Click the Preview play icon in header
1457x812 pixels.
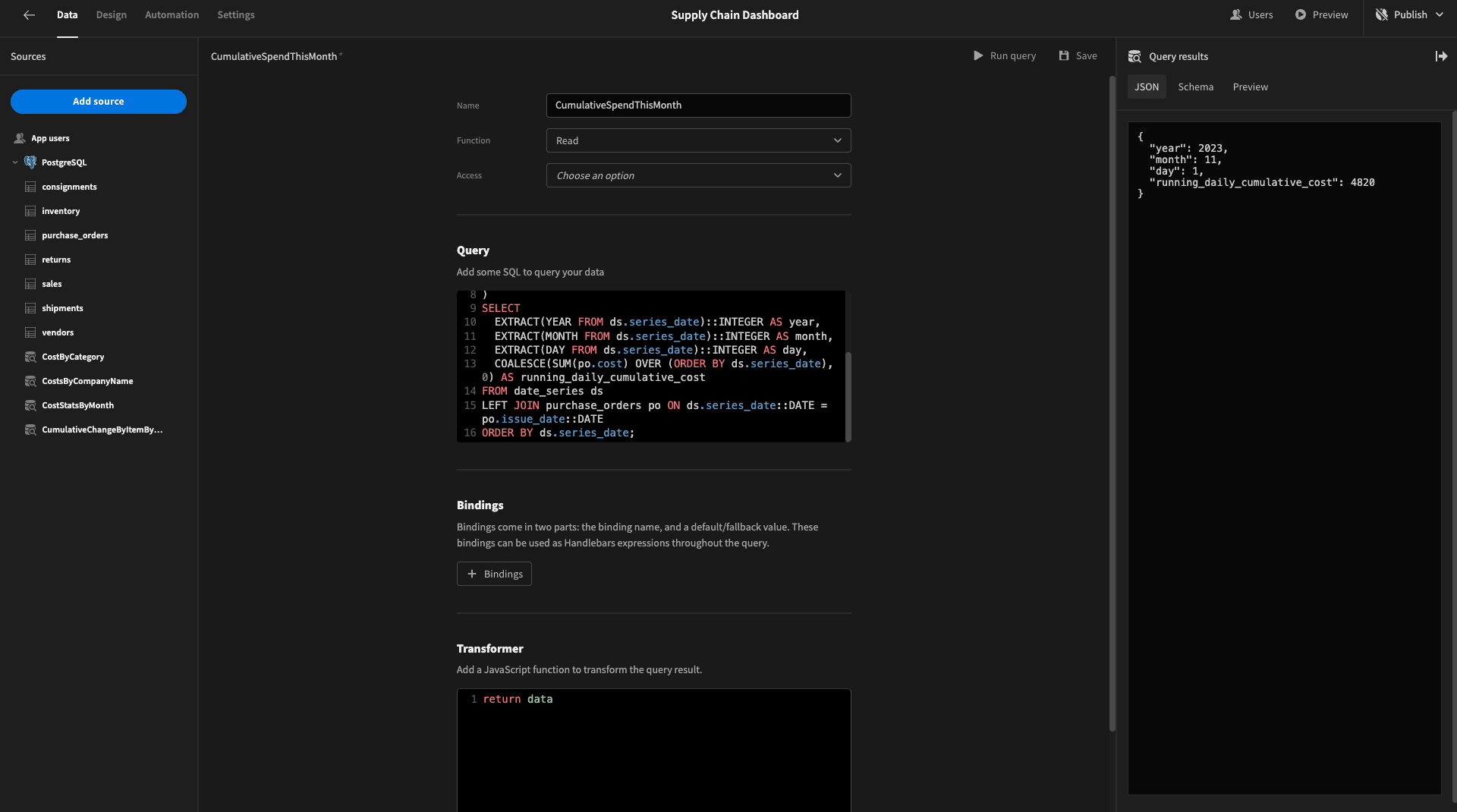tap(1301, 14)
